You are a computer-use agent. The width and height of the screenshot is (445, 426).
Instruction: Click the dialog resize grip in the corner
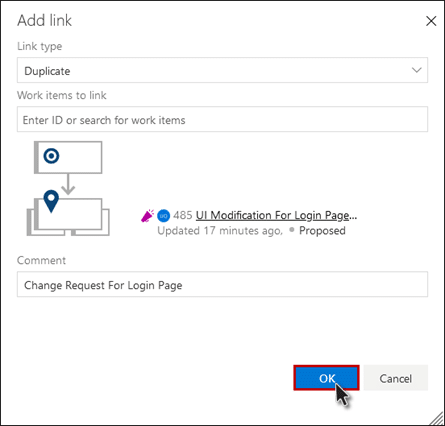436,418
